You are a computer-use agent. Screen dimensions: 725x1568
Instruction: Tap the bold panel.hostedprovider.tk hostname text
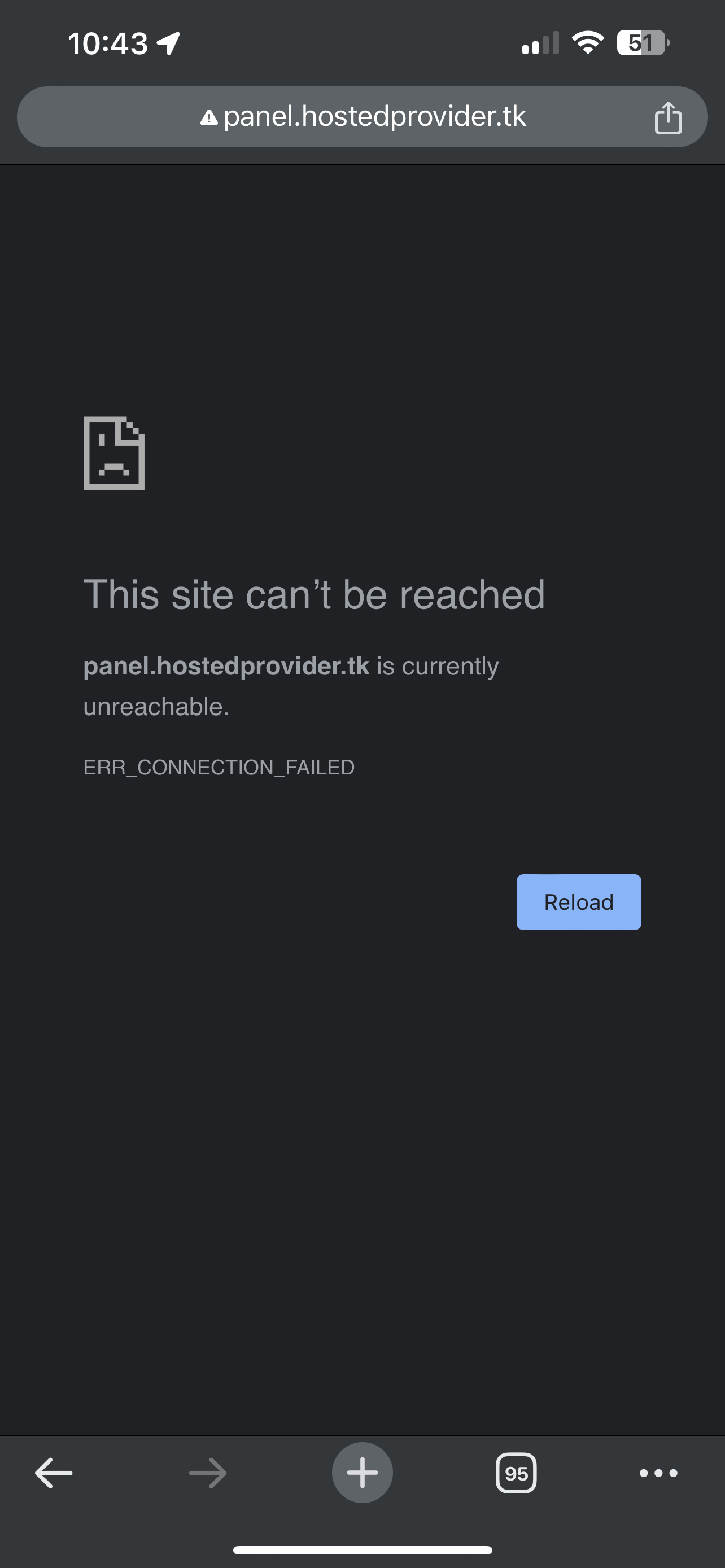[226, 667]
